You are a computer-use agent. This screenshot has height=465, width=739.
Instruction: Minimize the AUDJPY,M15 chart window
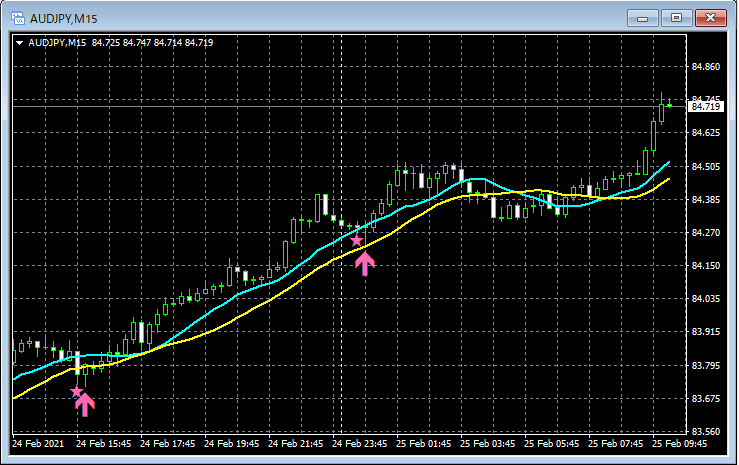click(x=642, y=18)
